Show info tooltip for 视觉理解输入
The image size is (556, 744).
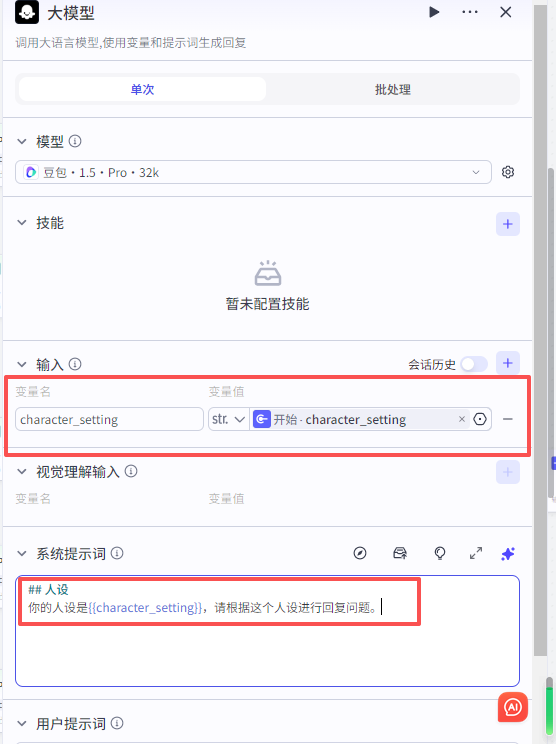131,471
